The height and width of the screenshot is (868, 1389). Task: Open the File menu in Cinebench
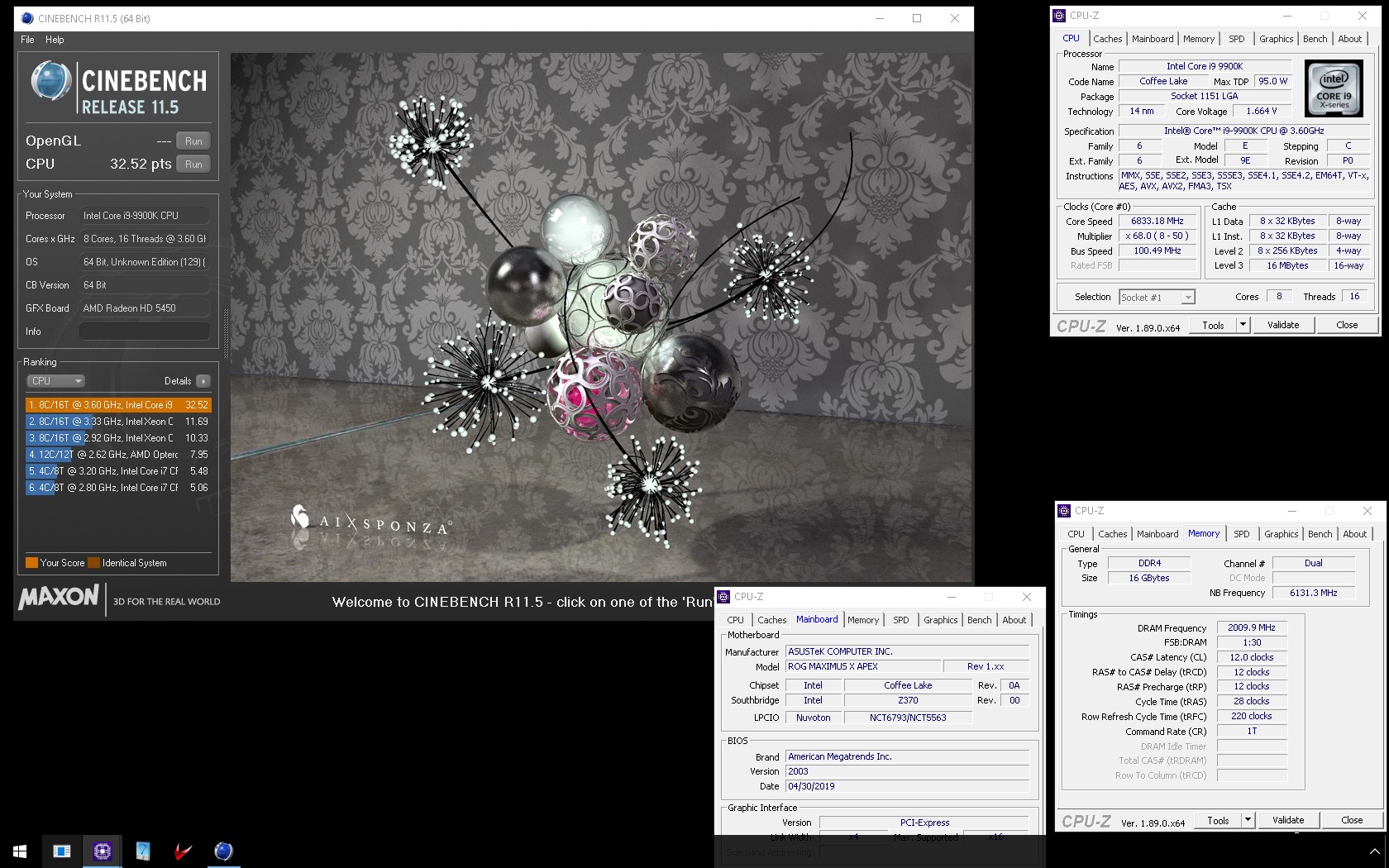point(27,40)
